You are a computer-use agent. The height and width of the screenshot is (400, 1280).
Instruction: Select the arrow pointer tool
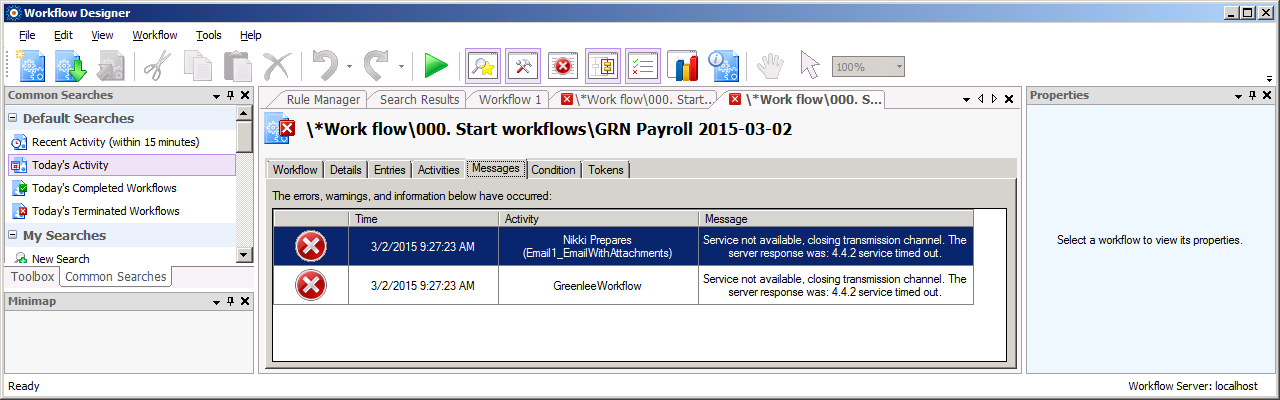click(x=809, y=66)
